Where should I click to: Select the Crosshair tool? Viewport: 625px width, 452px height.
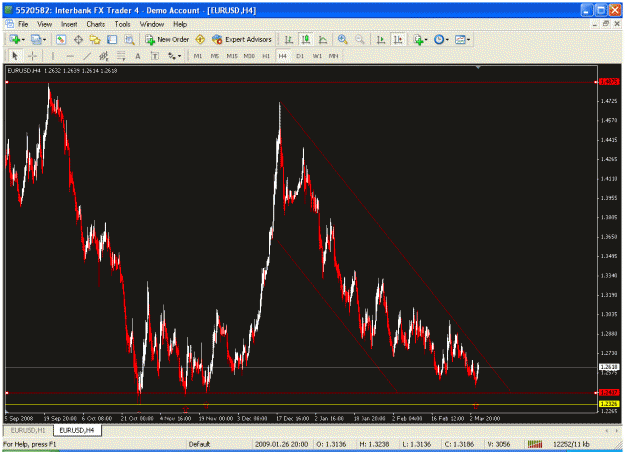tap(32, 56)
